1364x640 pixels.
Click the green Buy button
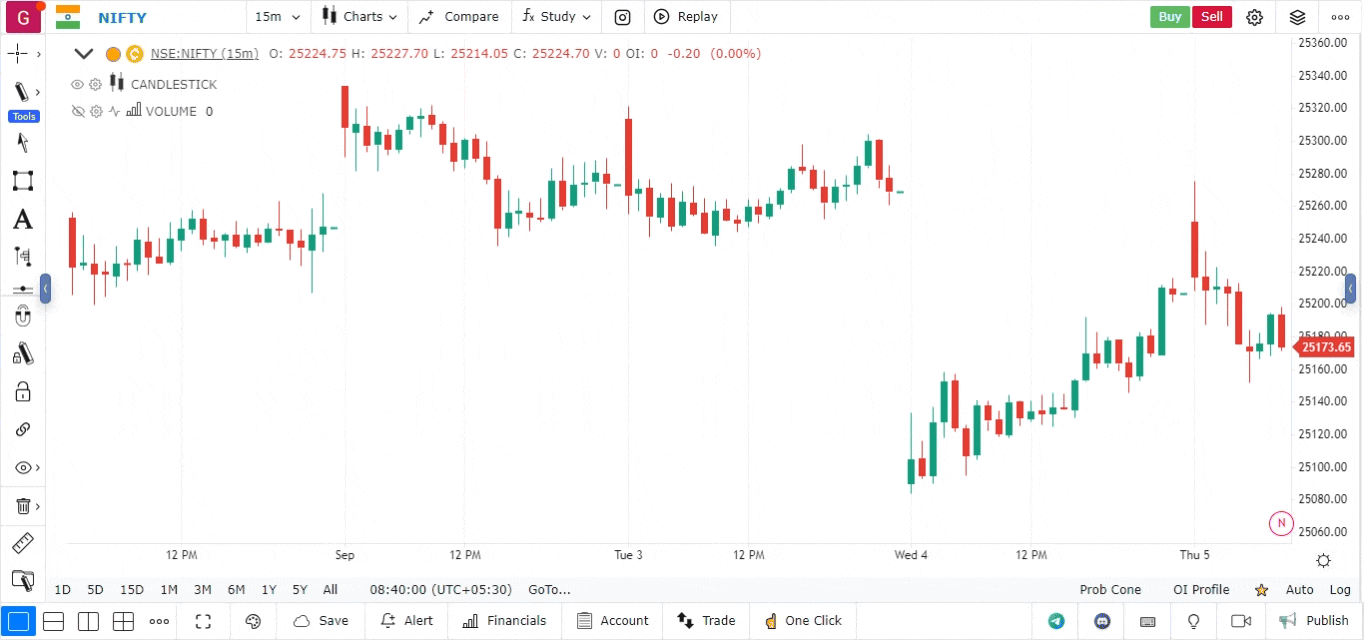point(1169,17)
